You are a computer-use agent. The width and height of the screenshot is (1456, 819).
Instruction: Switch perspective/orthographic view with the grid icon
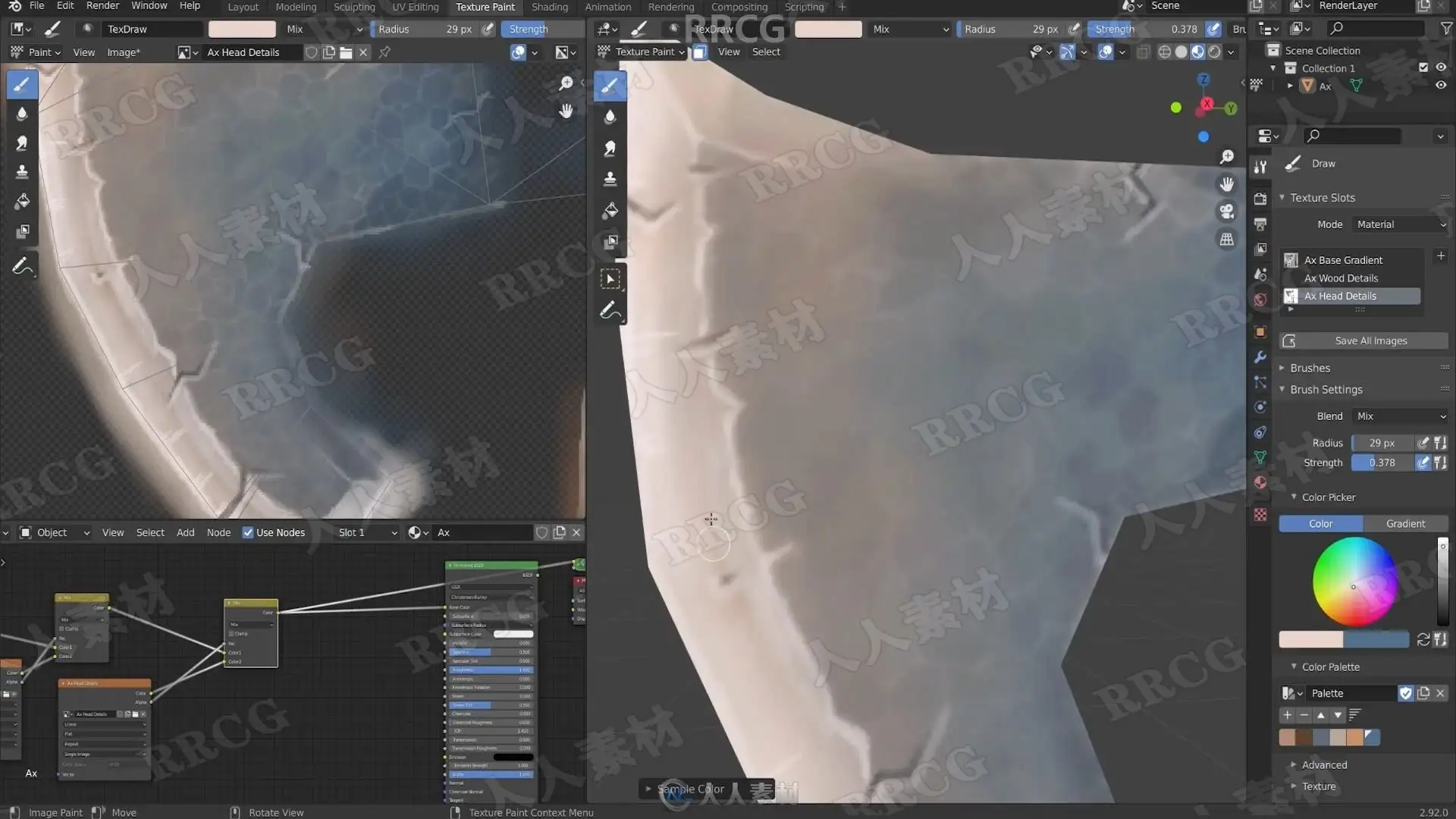pos(1226,240)
